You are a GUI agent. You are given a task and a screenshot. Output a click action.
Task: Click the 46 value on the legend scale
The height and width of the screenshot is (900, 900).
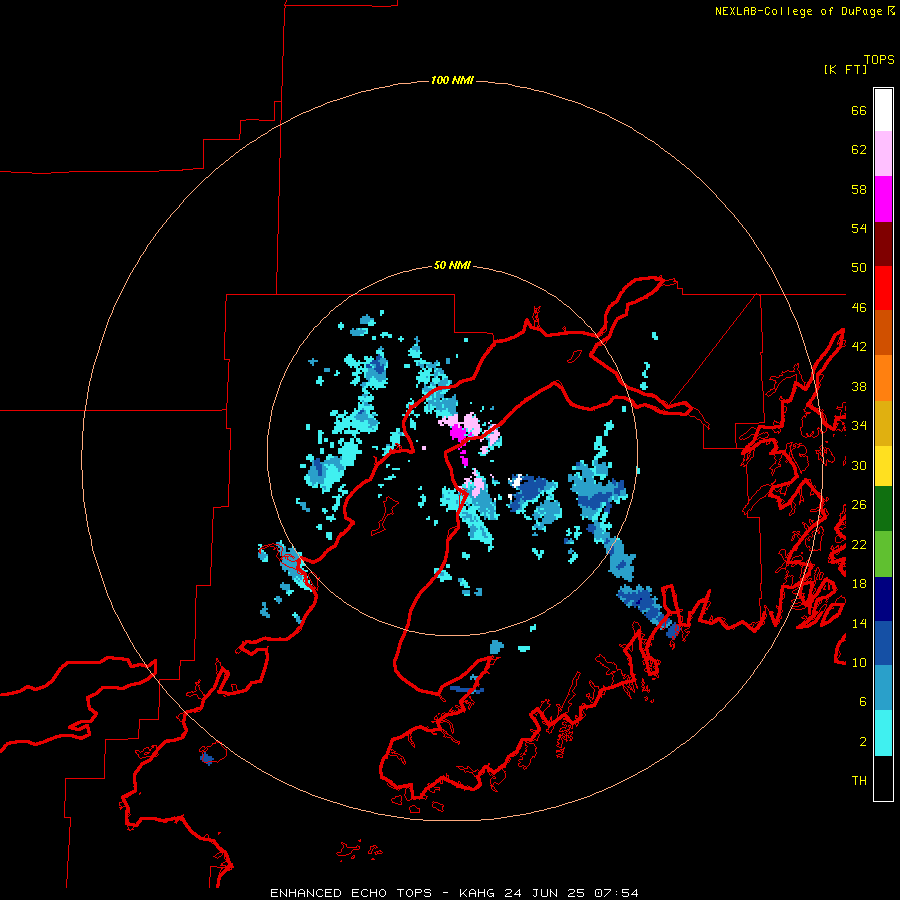(859, 308)
